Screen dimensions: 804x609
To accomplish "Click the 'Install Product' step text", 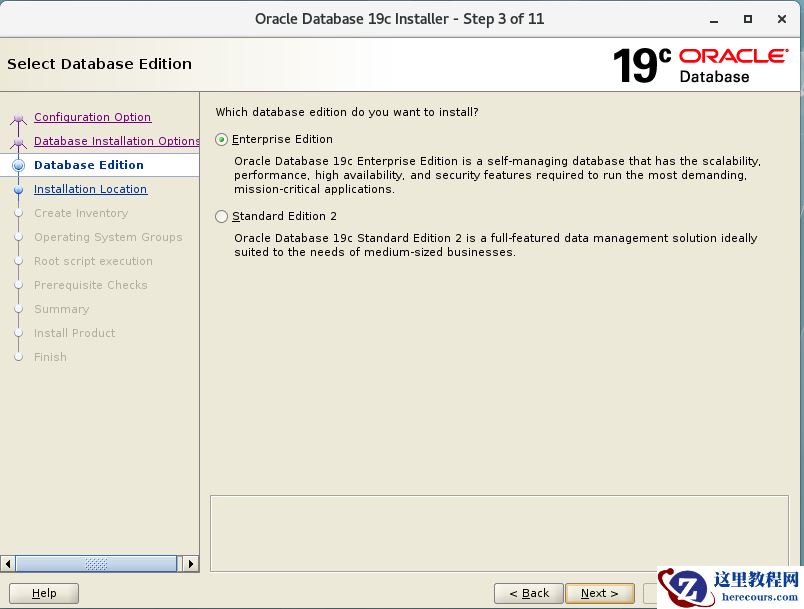I will (74, 333).
